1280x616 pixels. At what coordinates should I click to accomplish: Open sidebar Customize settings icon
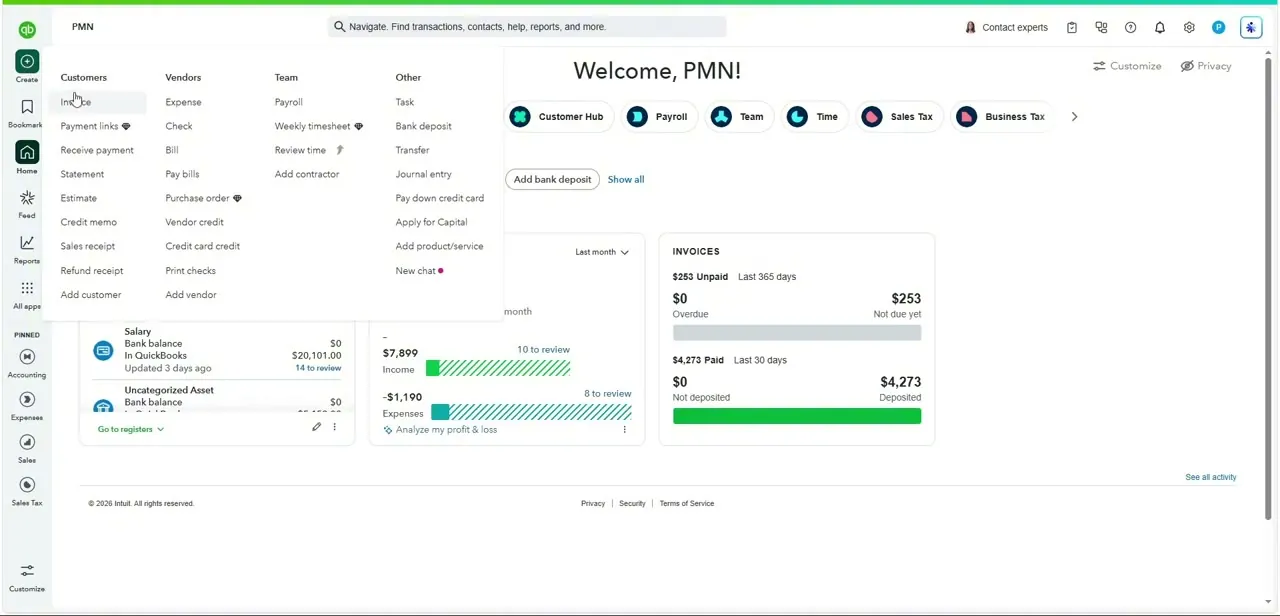pyautogui.click(x=27, y=571)
